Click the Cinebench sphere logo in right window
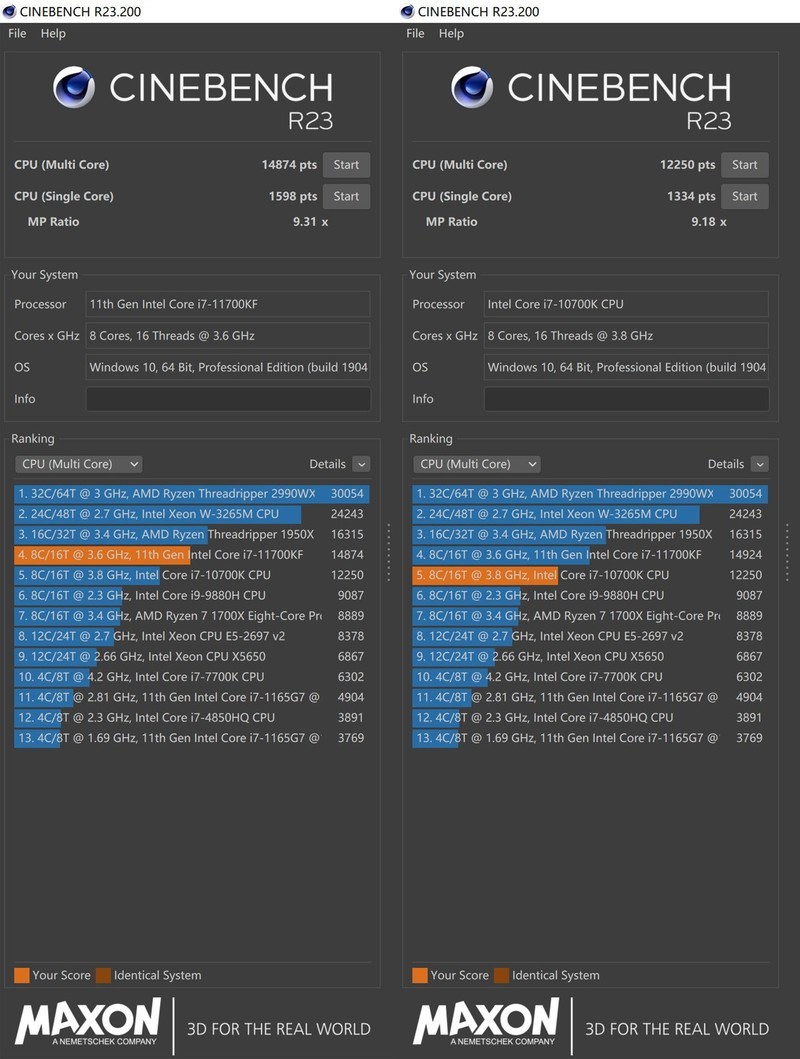800x1059 pixels. (472, 88)
